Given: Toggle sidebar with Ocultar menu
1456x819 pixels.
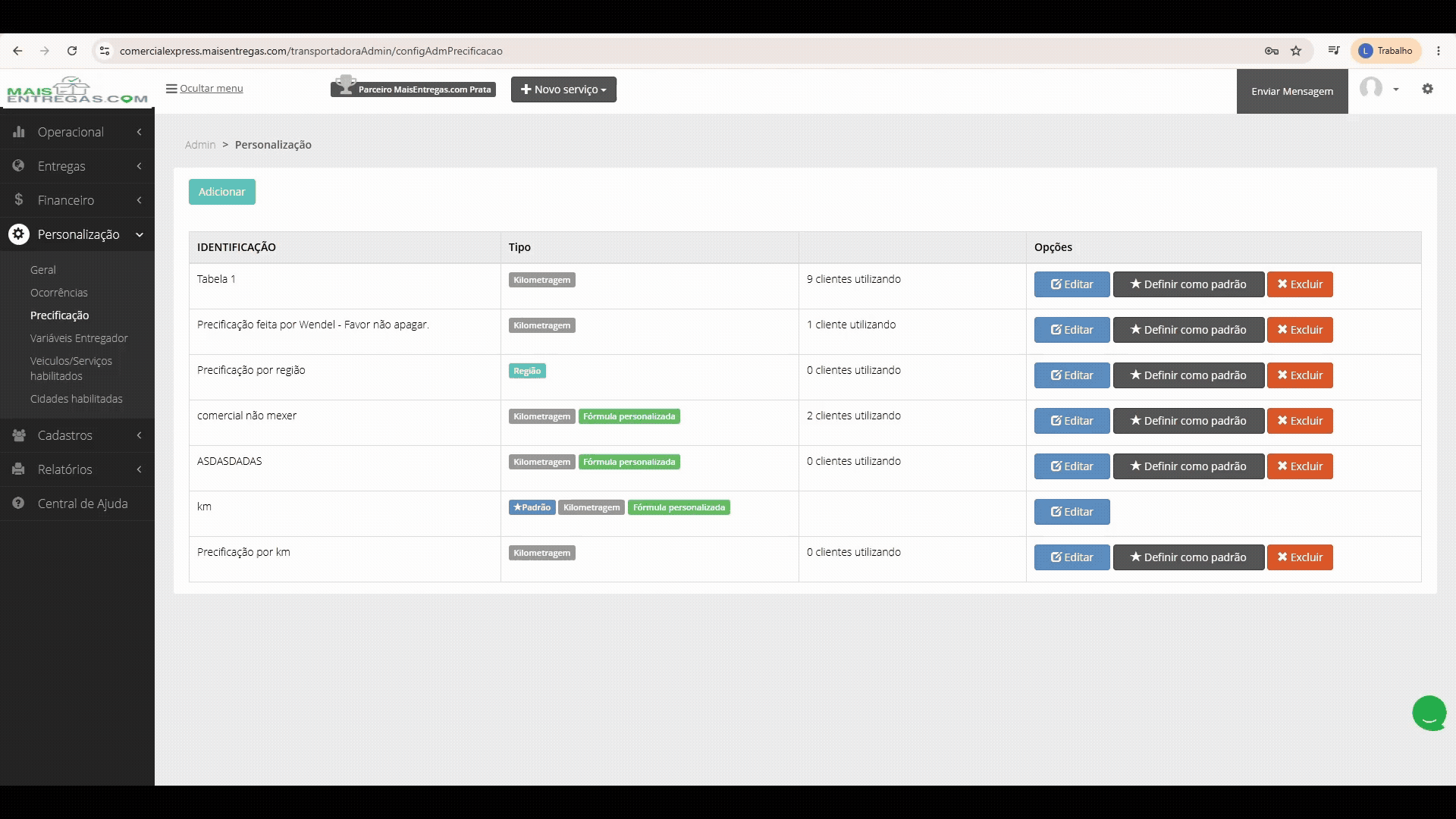Looking at the screenshot, I should tap(205, 88).
